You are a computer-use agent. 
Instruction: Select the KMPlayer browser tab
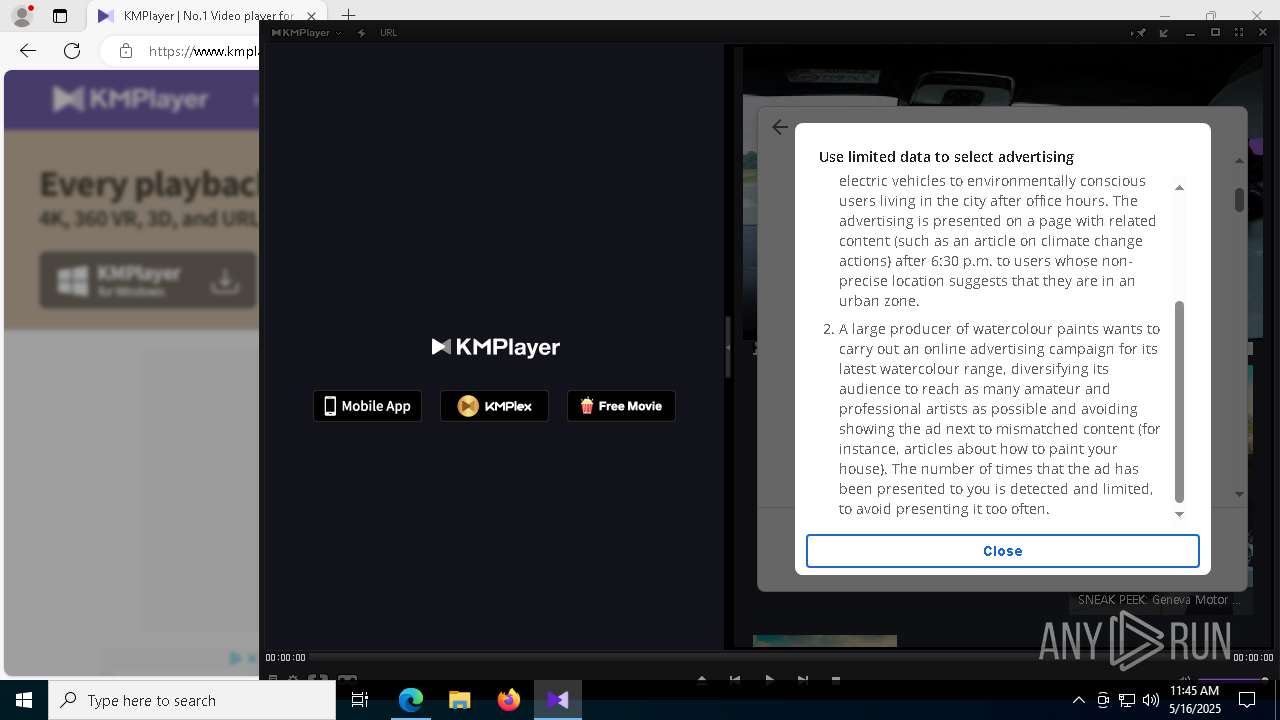(x=195, y=16)
